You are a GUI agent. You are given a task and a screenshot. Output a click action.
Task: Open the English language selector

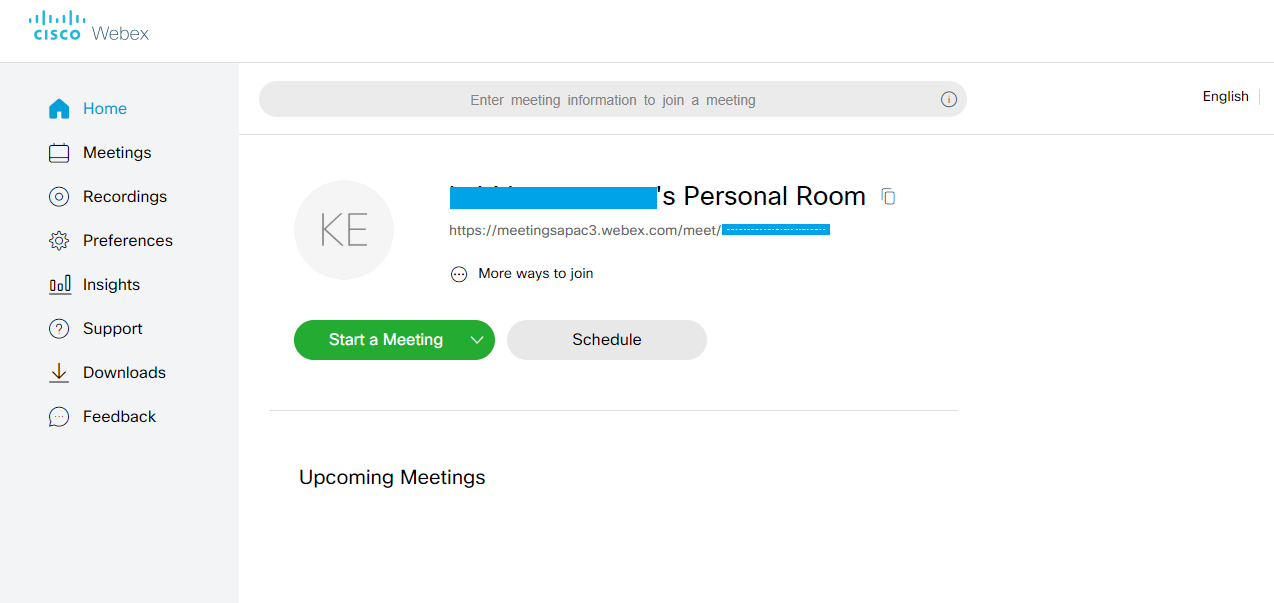1225,97
